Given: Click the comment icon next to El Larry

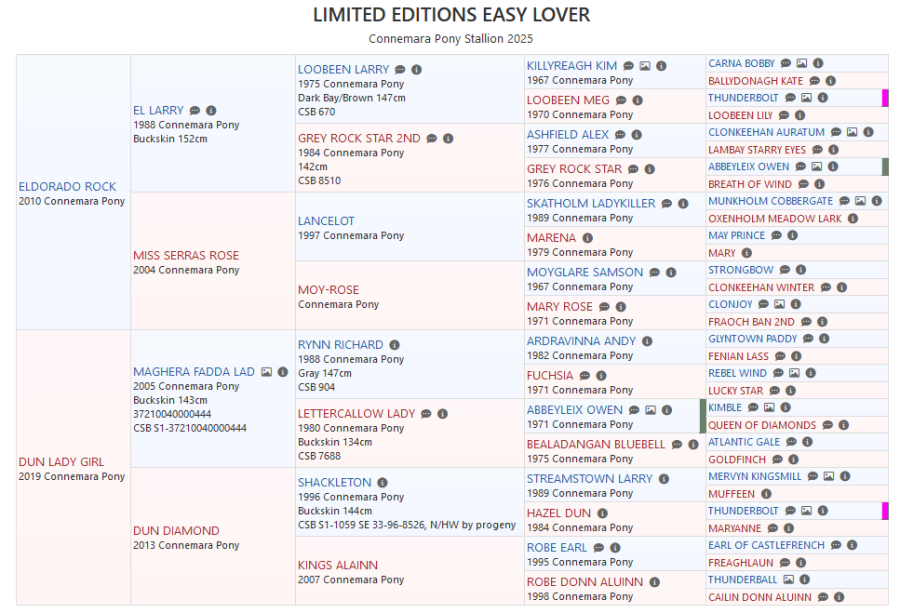Looking at the screenshot, I should coord(195,110).
